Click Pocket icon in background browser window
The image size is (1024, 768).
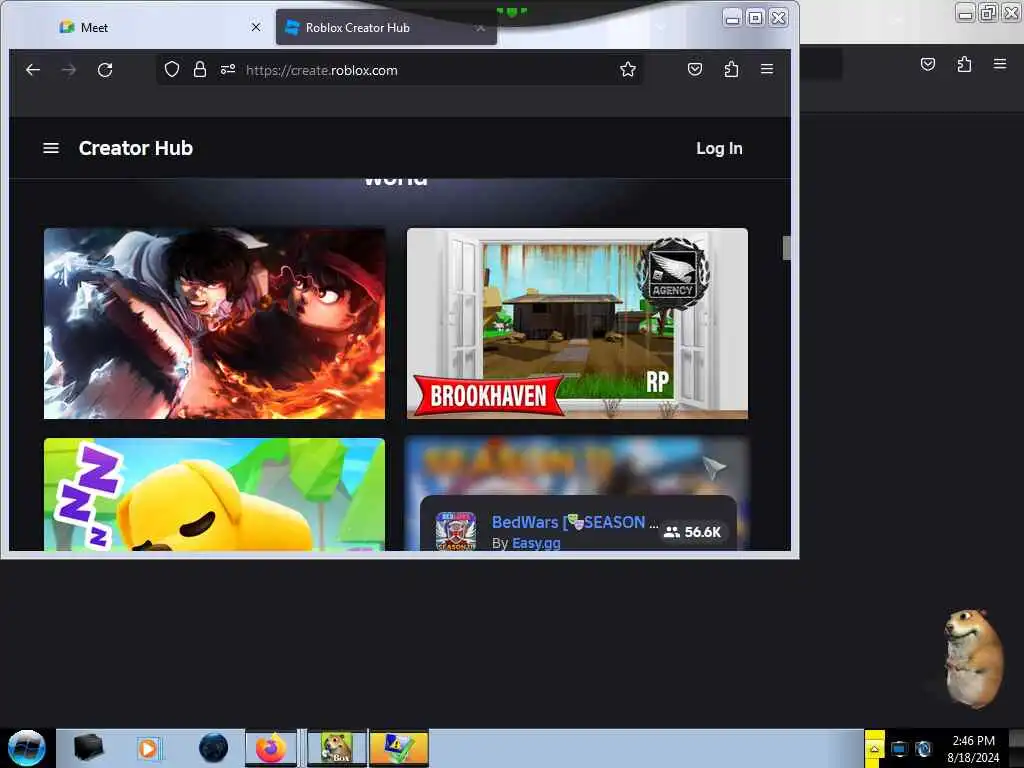click(927, 64)
